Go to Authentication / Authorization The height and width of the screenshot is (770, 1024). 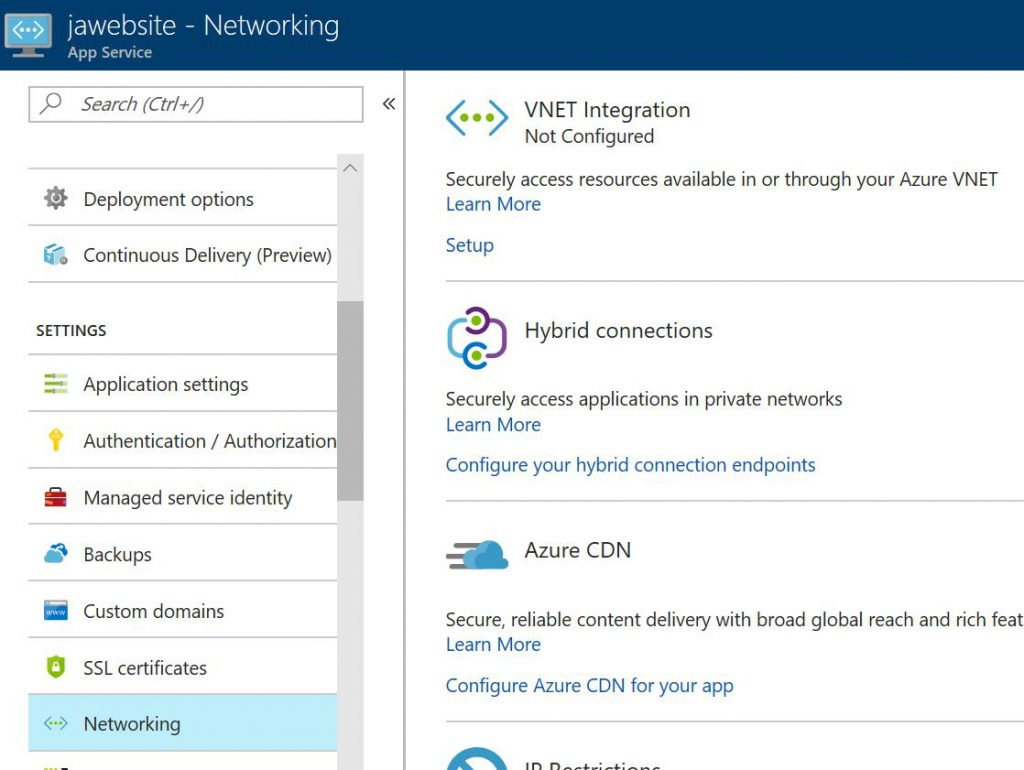183,441
